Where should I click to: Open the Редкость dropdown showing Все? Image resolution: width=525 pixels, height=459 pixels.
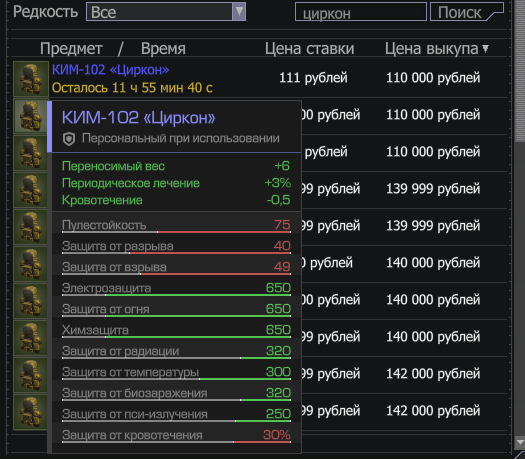[x=166, y=12]
